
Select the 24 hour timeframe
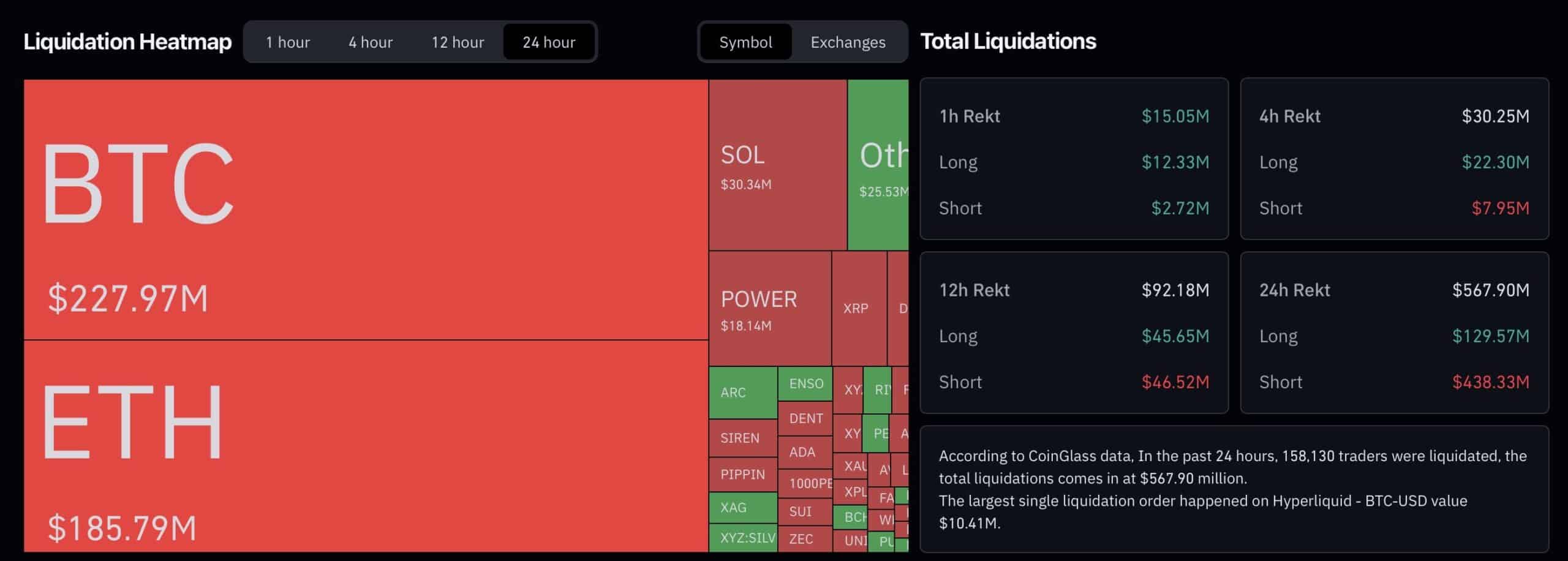coord(549,42)
